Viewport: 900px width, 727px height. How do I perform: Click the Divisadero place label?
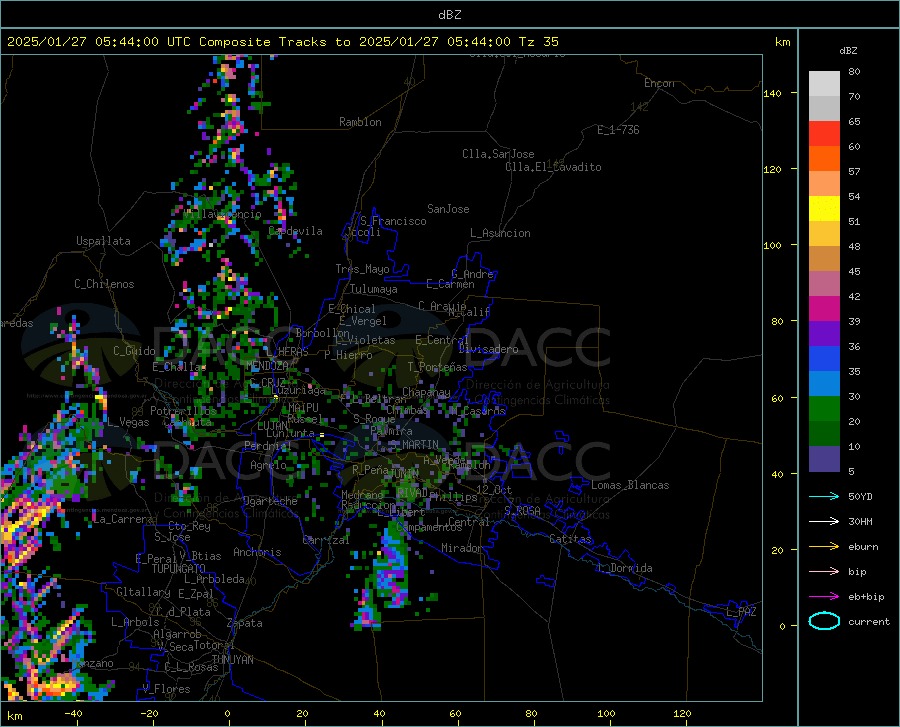[x=488, y=349]
